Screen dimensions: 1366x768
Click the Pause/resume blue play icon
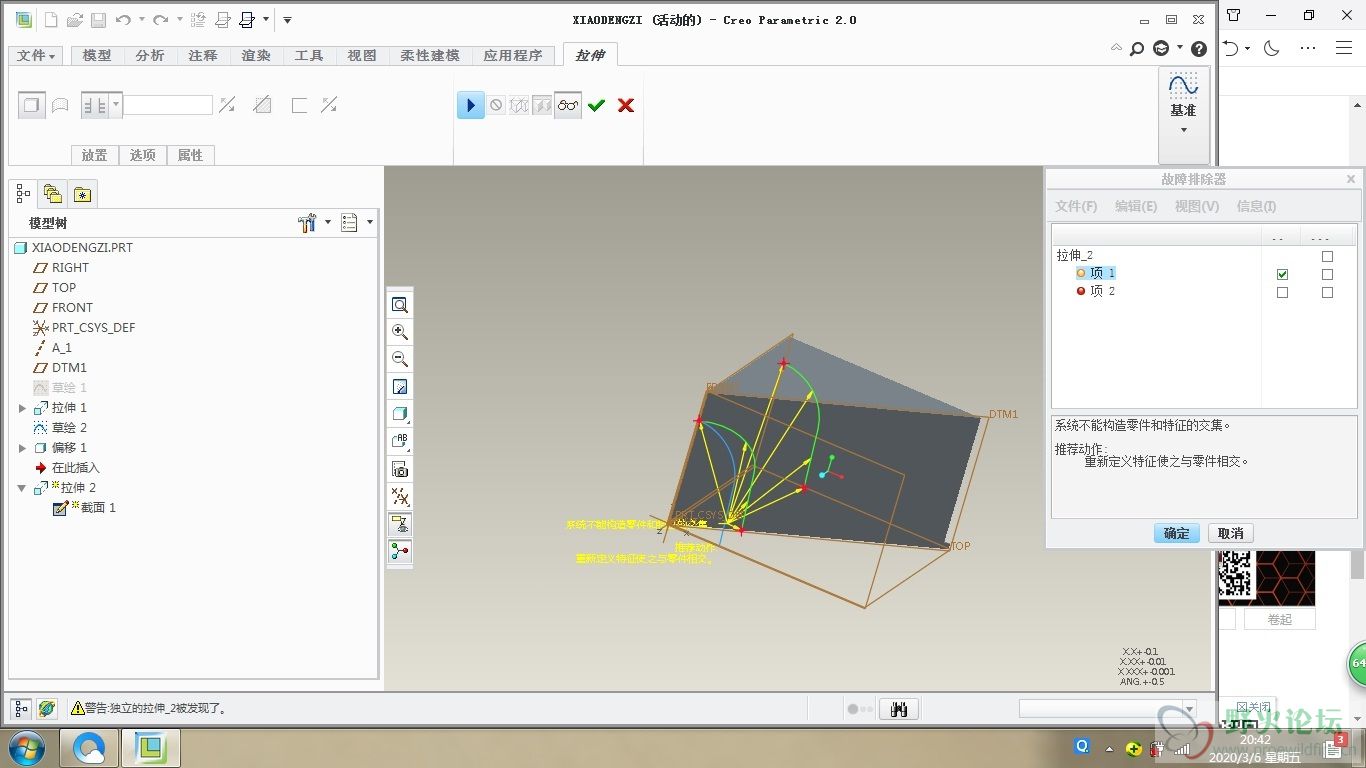[x=471, y=105]
